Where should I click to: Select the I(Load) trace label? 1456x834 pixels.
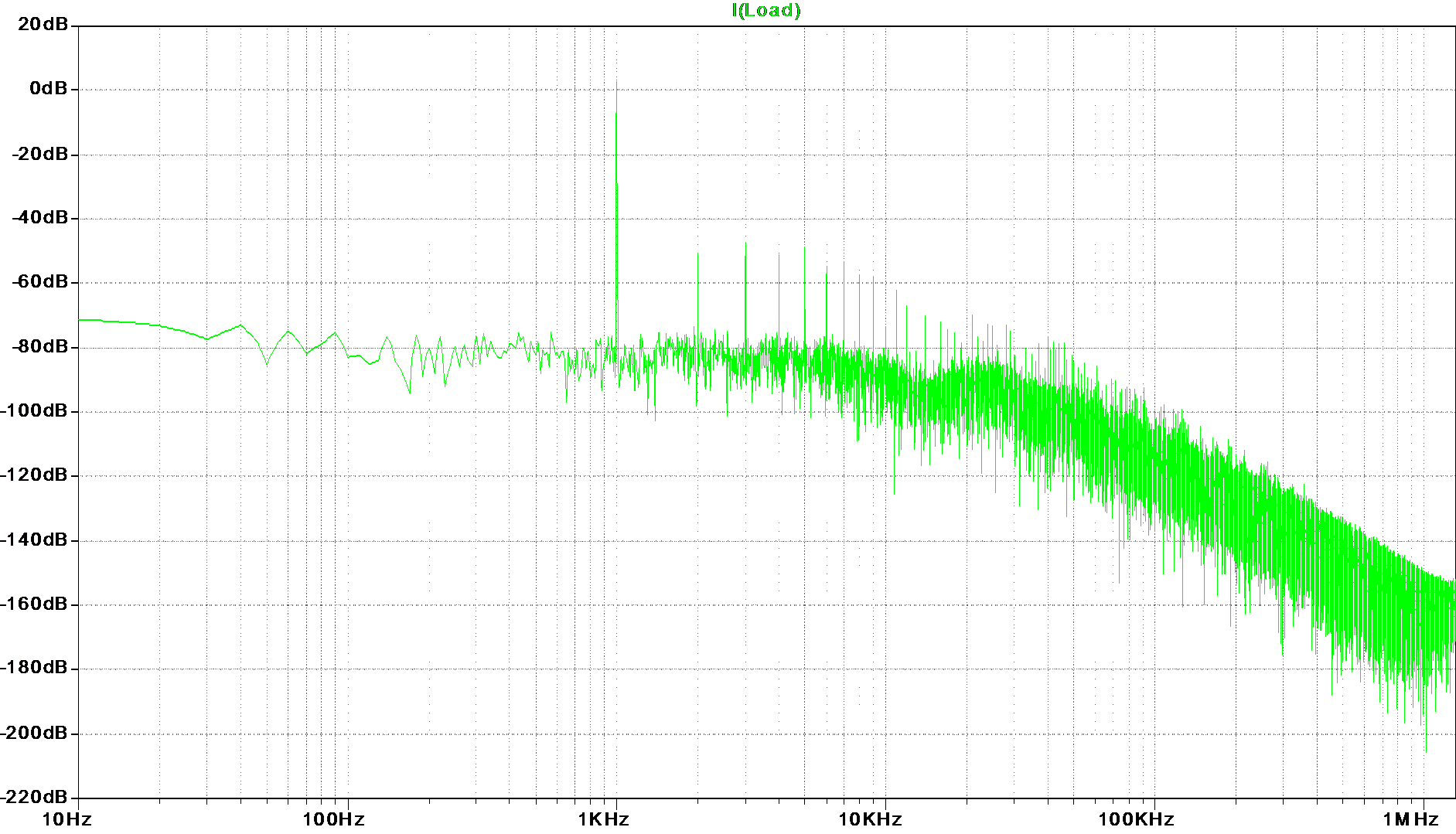(766, 10)
